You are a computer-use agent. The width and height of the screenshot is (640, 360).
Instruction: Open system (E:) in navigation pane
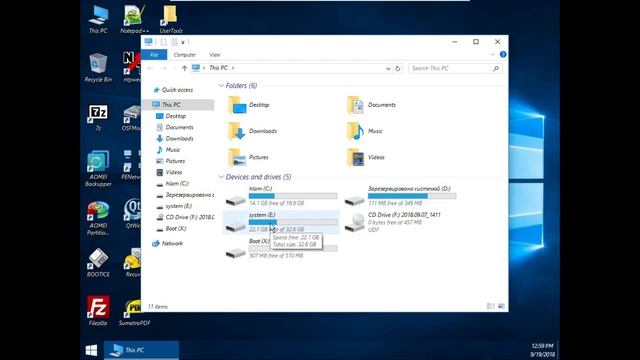(178, 206)
